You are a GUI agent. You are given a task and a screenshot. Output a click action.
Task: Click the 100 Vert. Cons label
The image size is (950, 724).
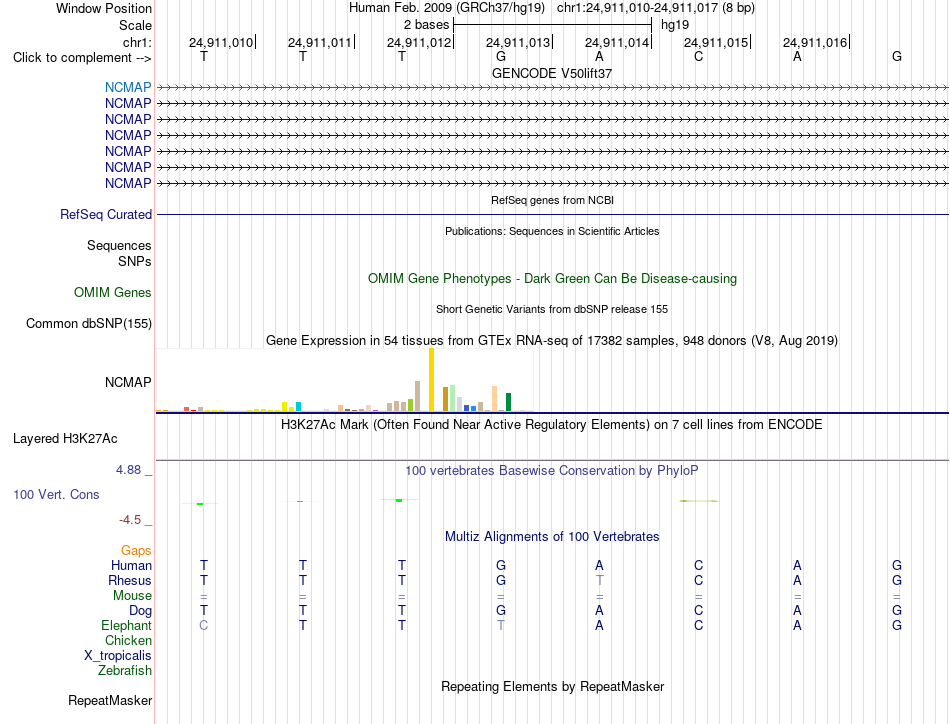(56, 494)
